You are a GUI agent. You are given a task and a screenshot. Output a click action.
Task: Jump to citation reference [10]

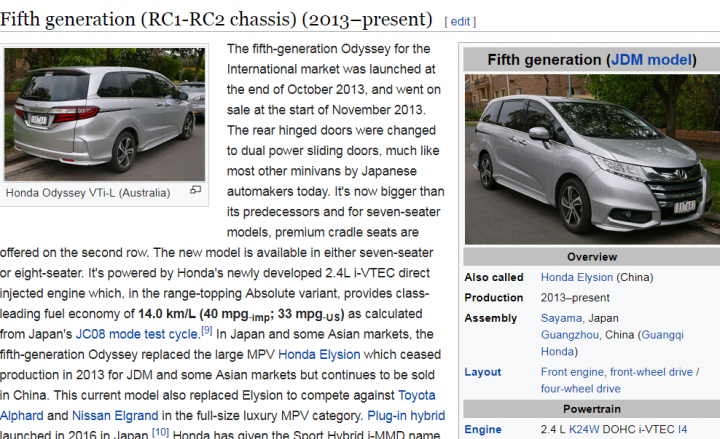161,432
